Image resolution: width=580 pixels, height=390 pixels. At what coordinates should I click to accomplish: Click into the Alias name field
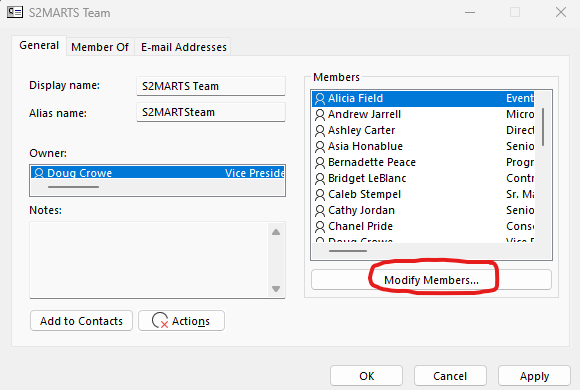tap(211, 112)
